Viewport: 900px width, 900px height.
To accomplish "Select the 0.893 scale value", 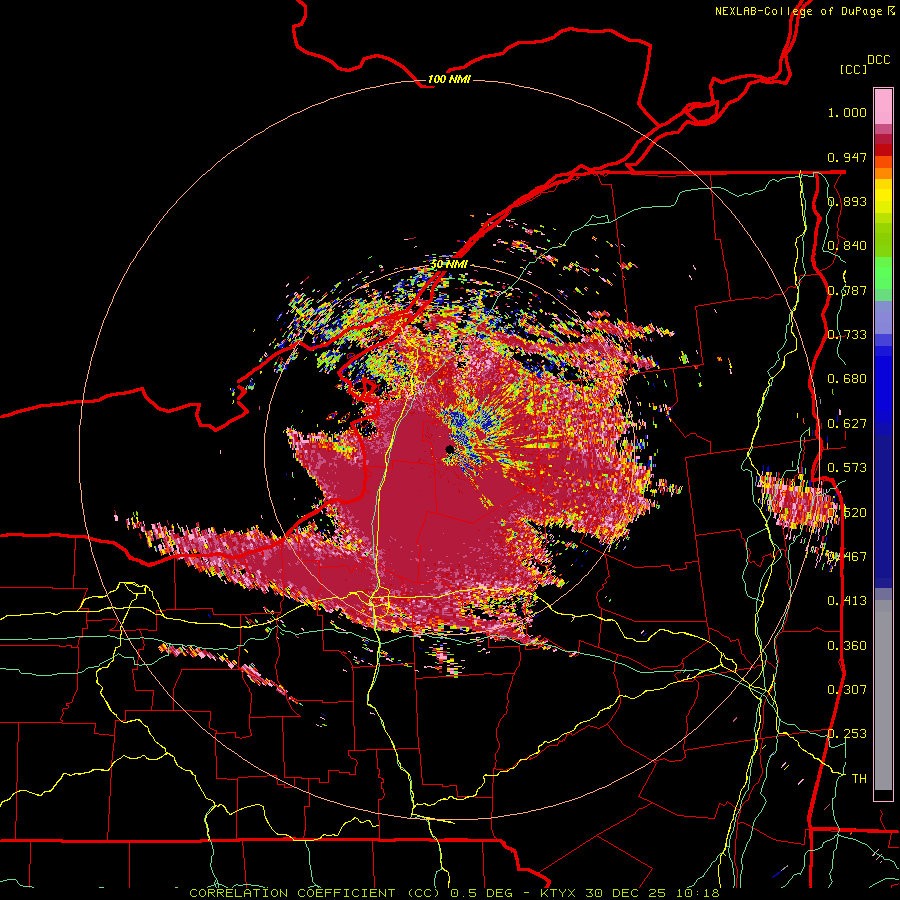I will pos(847,201).
